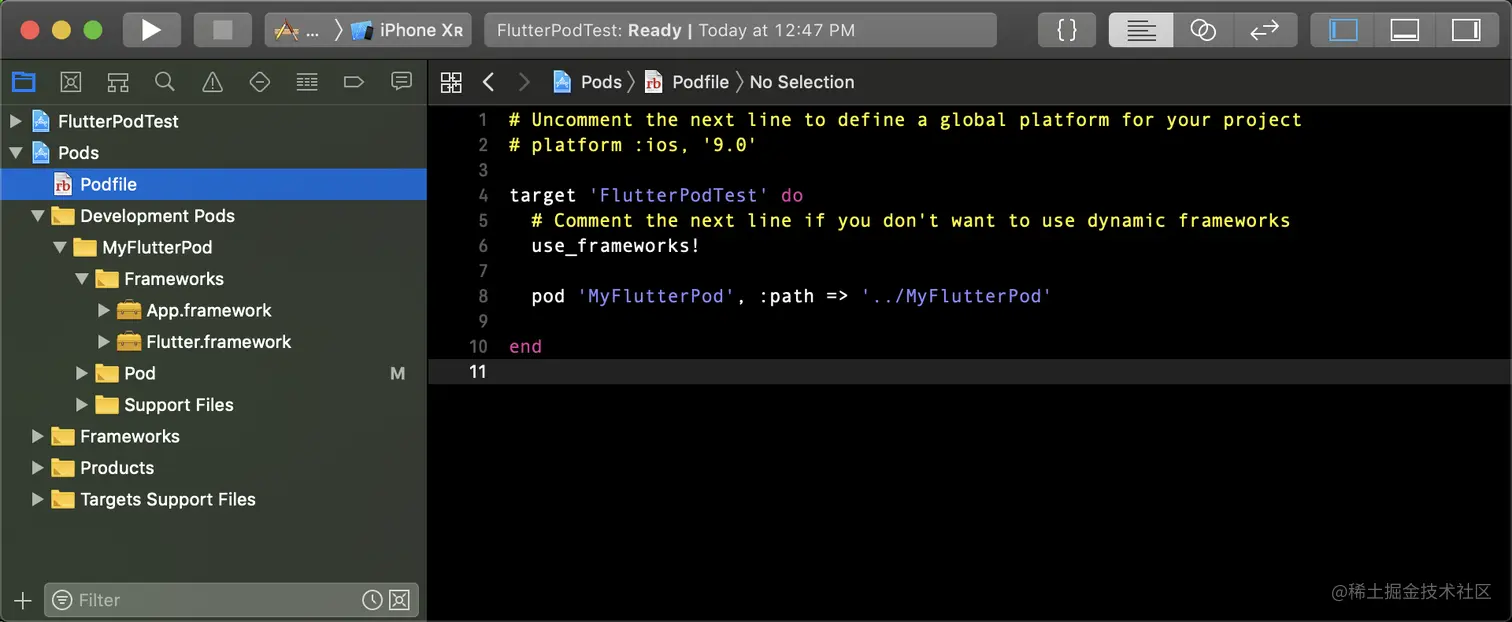Screen dimensions: 1512x622
Task: Click the plus add button in navigator
Action: point(23,600)
